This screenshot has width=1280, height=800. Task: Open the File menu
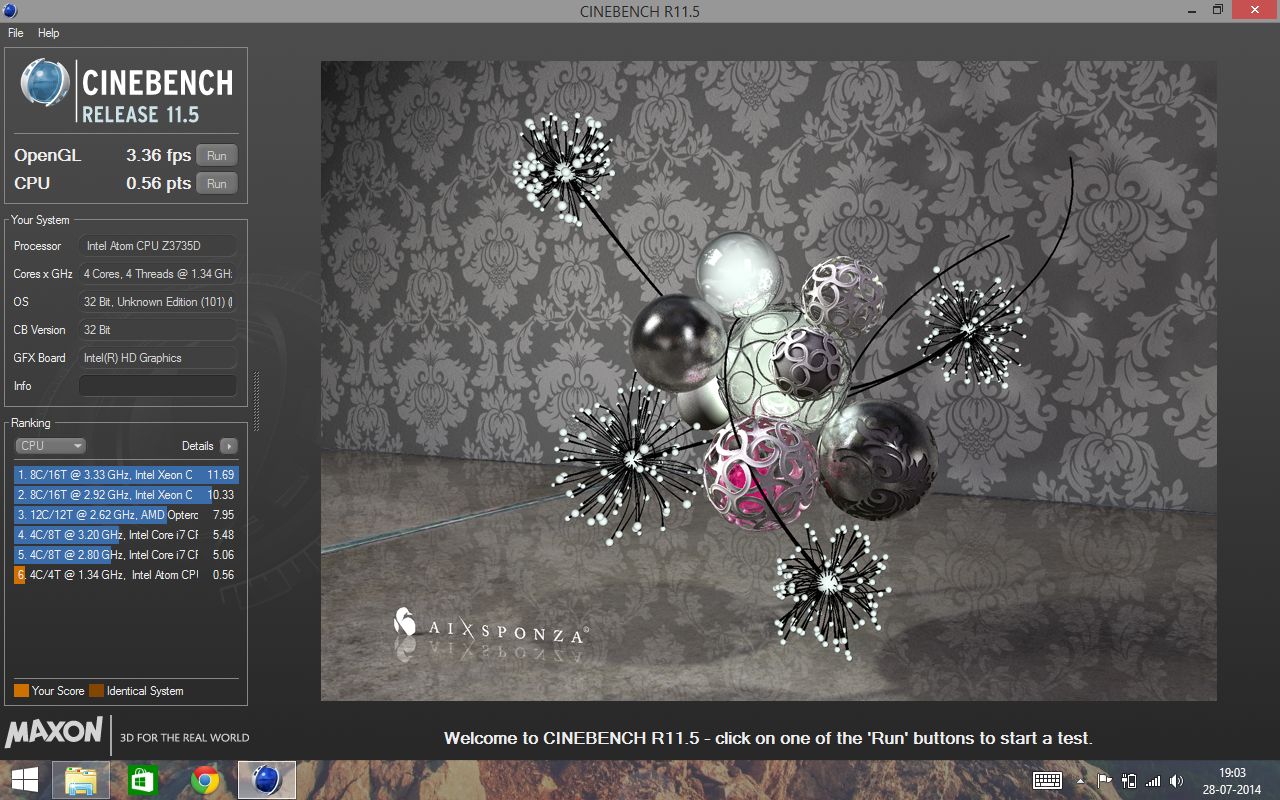tap(15, 33)
